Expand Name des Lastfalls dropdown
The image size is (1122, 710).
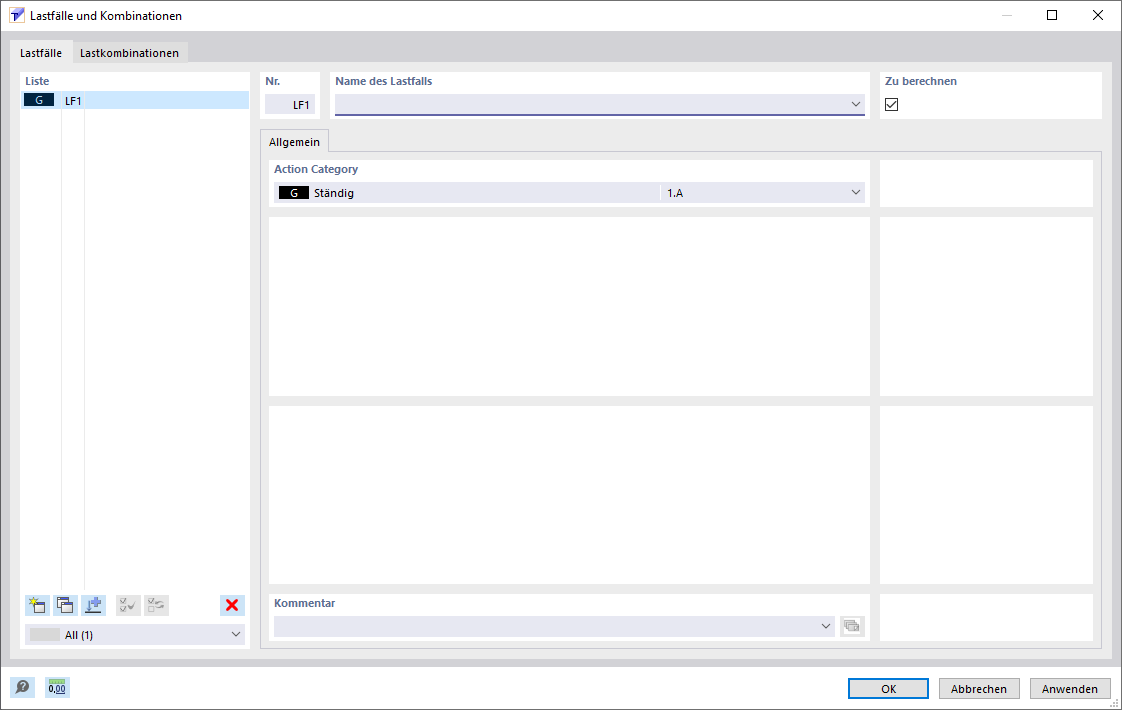click(x=856, y=104)
